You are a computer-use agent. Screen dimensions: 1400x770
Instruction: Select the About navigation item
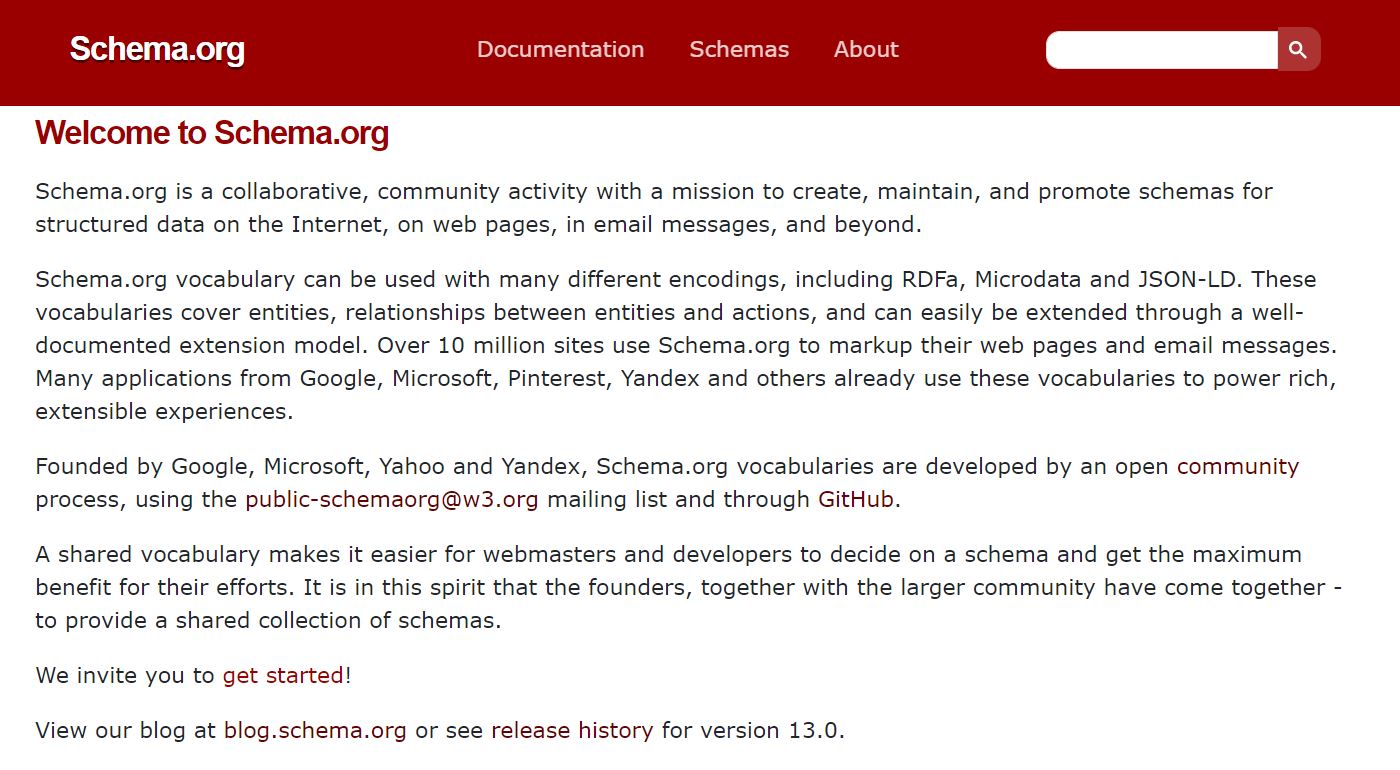866,49
